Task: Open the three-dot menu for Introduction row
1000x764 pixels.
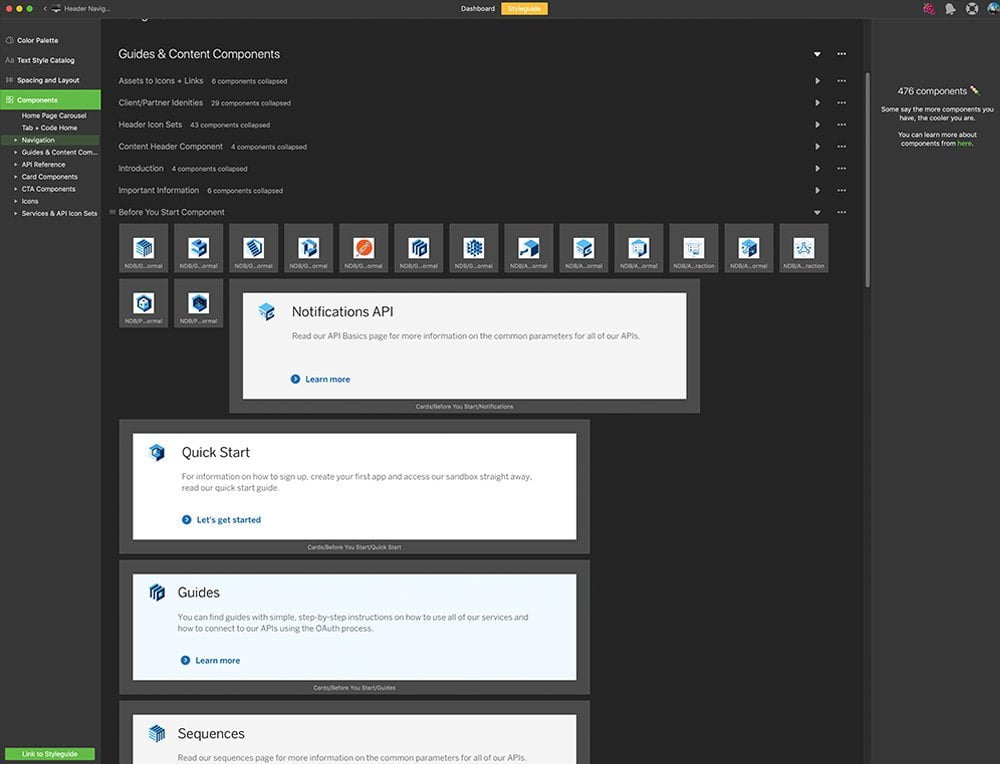Action: 841,168
